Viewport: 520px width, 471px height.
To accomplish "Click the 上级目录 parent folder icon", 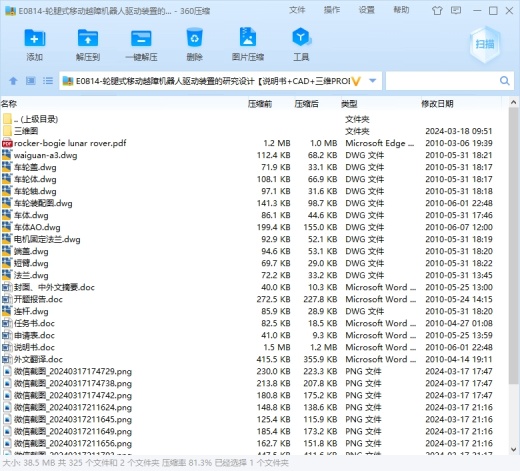I will pyautogui.click(x=7, y=119).
